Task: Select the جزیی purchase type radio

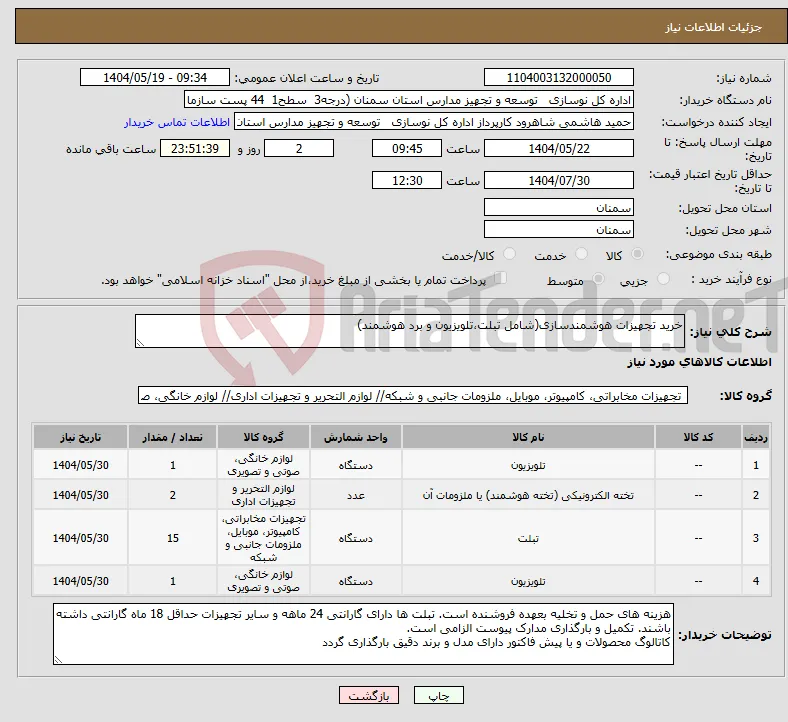Action: (x=663, y=279)
